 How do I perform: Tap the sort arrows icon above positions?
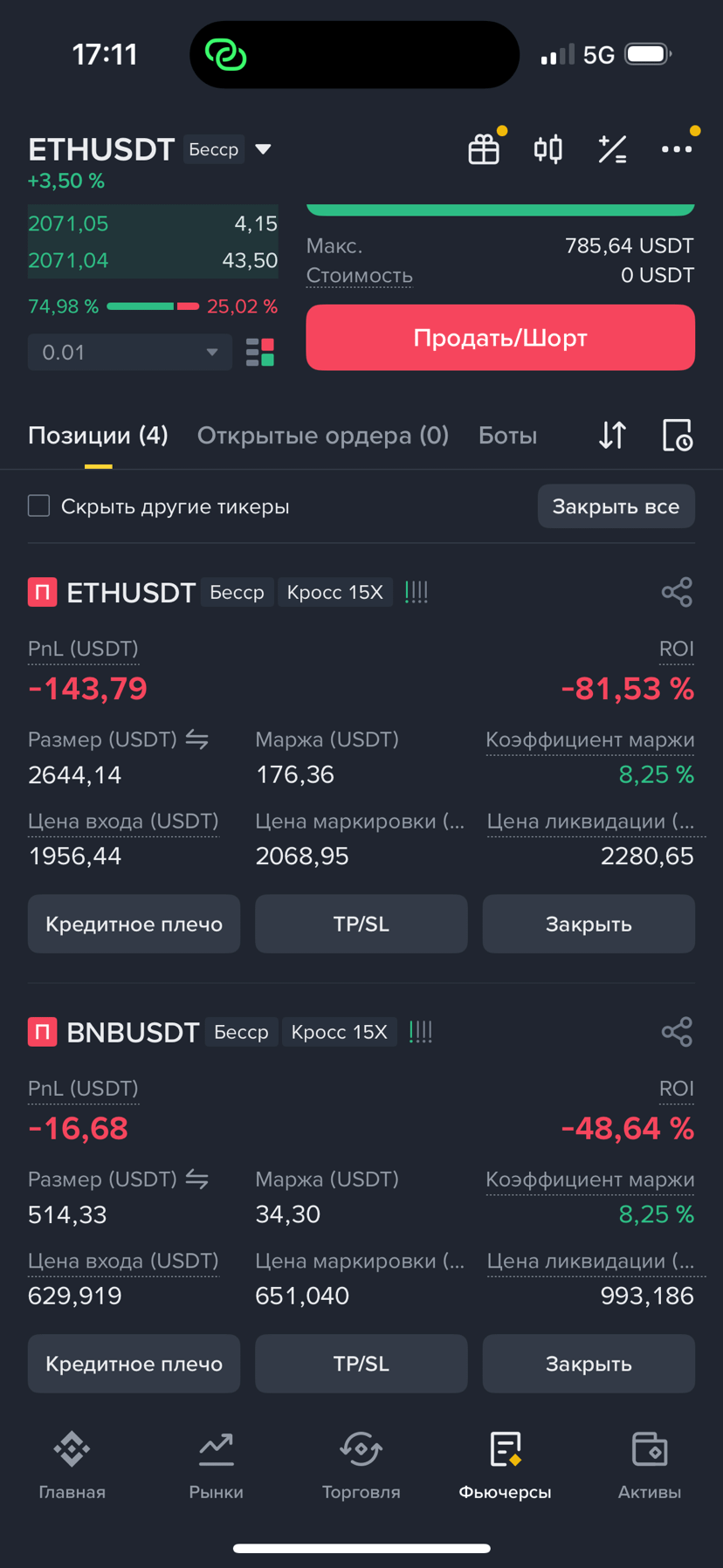coord(612,435)
